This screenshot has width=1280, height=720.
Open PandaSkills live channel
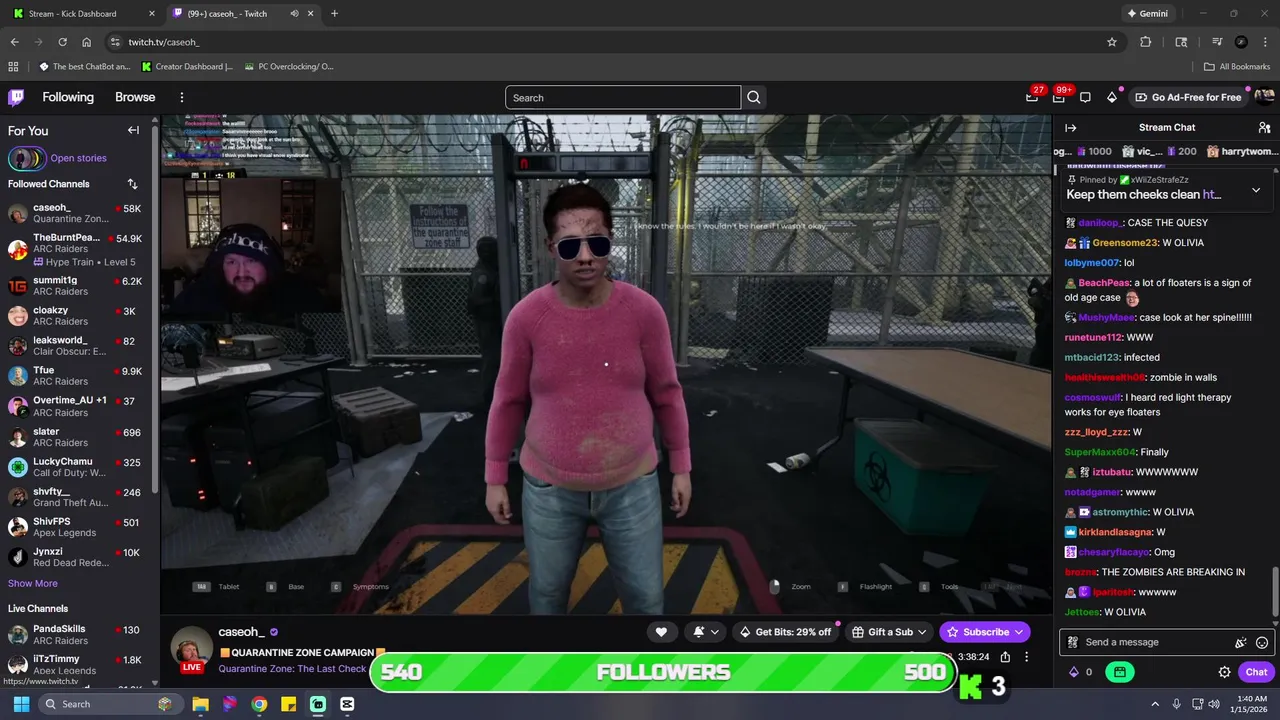tap(75, 634)
